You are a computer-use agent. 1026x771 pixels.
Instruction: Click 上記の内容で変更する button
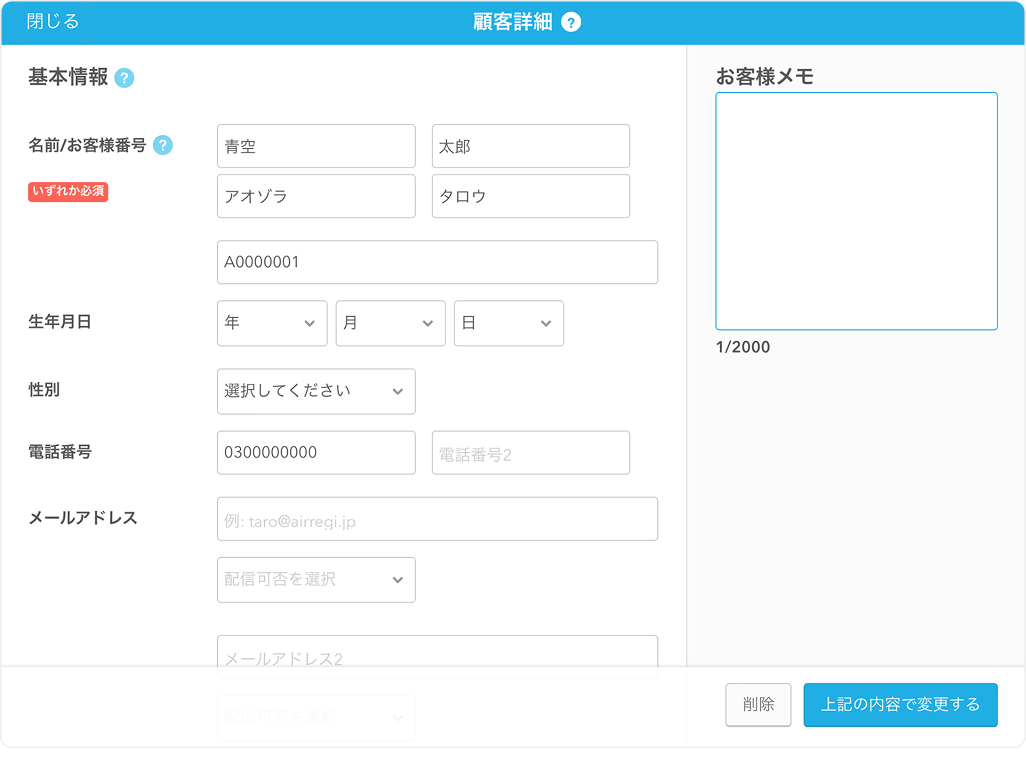900,704
